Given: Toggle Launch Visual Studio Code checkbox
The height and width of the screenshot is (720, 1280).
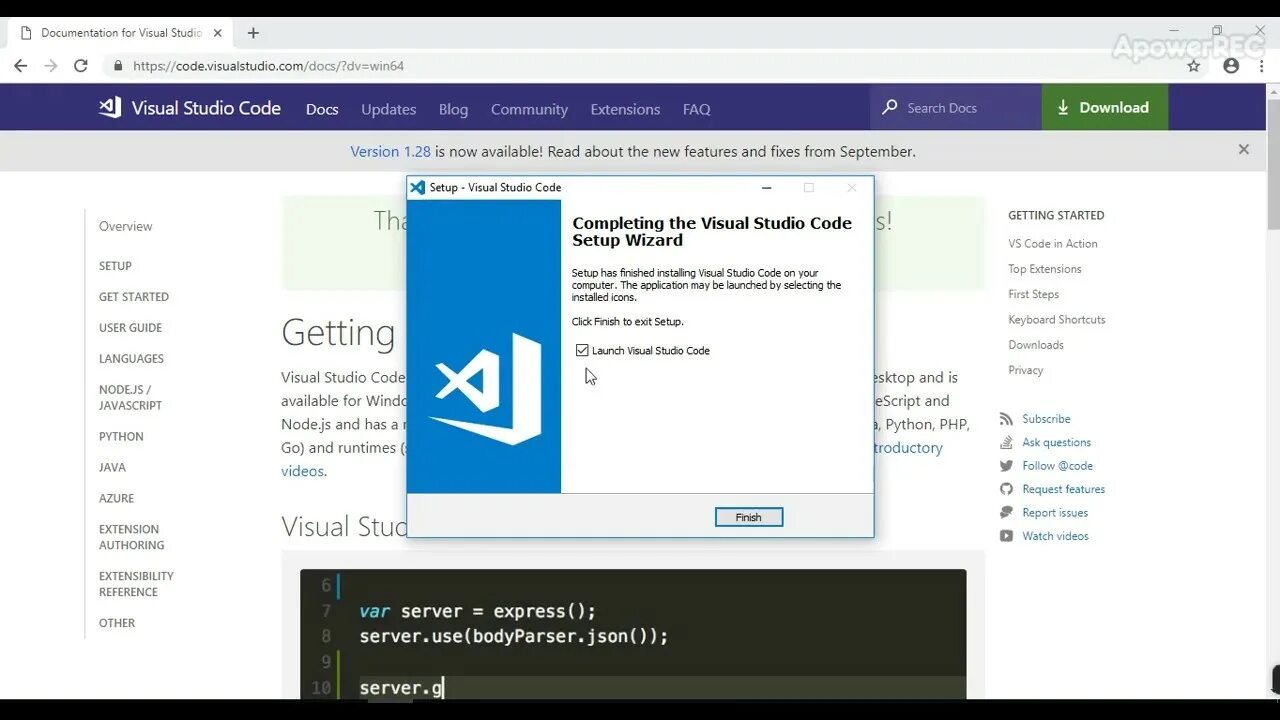Looking at the screenshot, I should (x=582, y=350).
